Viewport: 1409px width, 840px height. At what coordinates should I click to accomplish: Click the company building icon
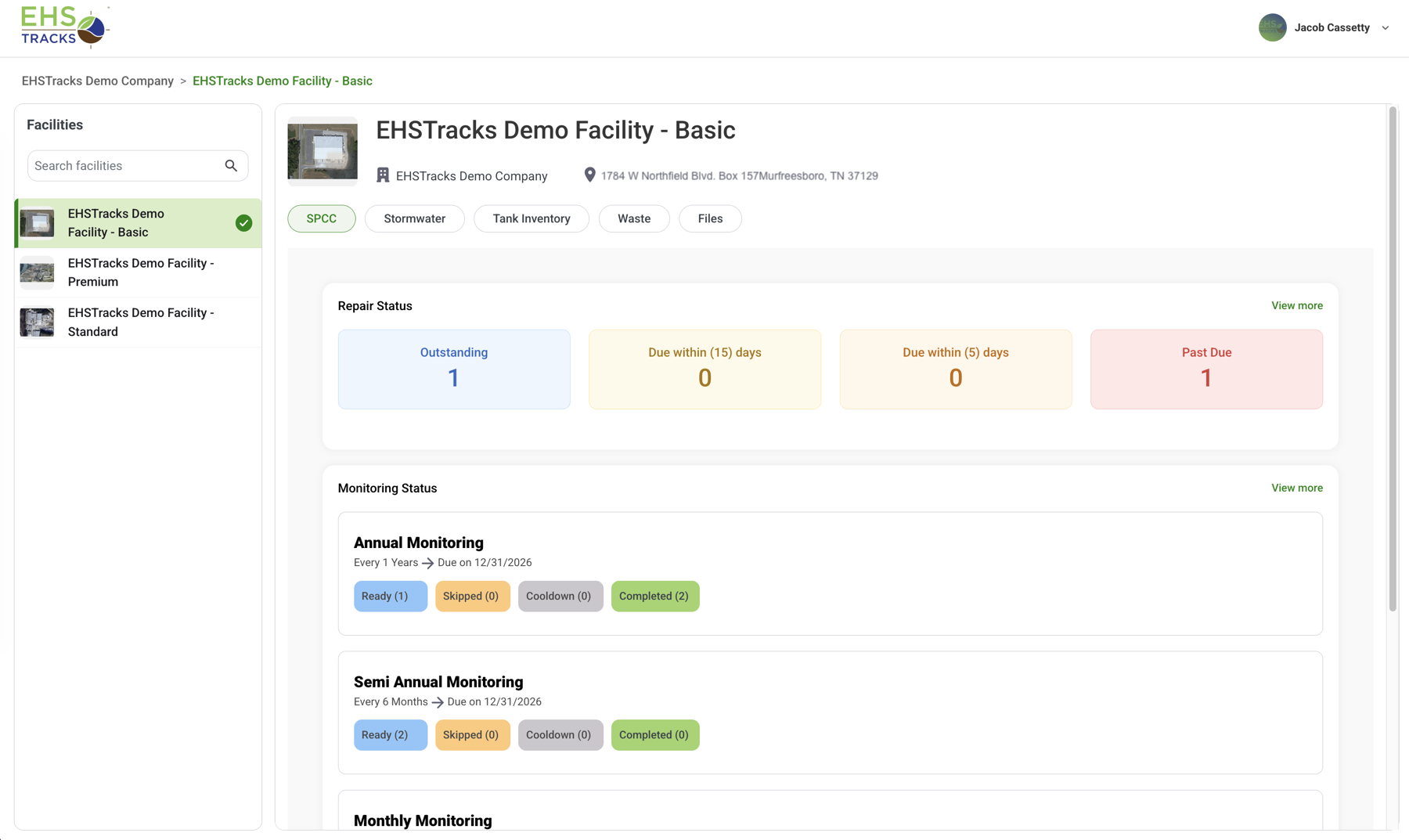coord(383,175)
